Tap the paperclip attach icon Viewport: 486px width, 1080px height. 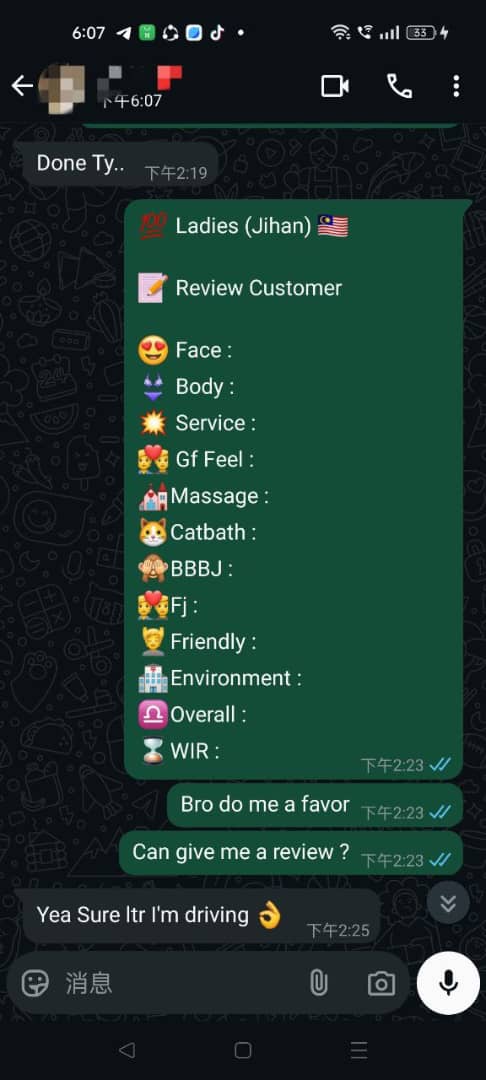pyautogui.click(x=318, y=983)
